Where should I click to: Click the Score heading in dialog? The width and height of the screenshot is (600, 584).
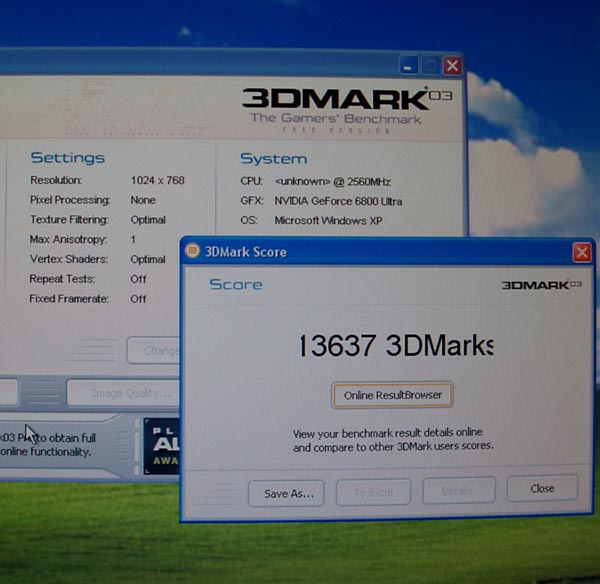236,284
